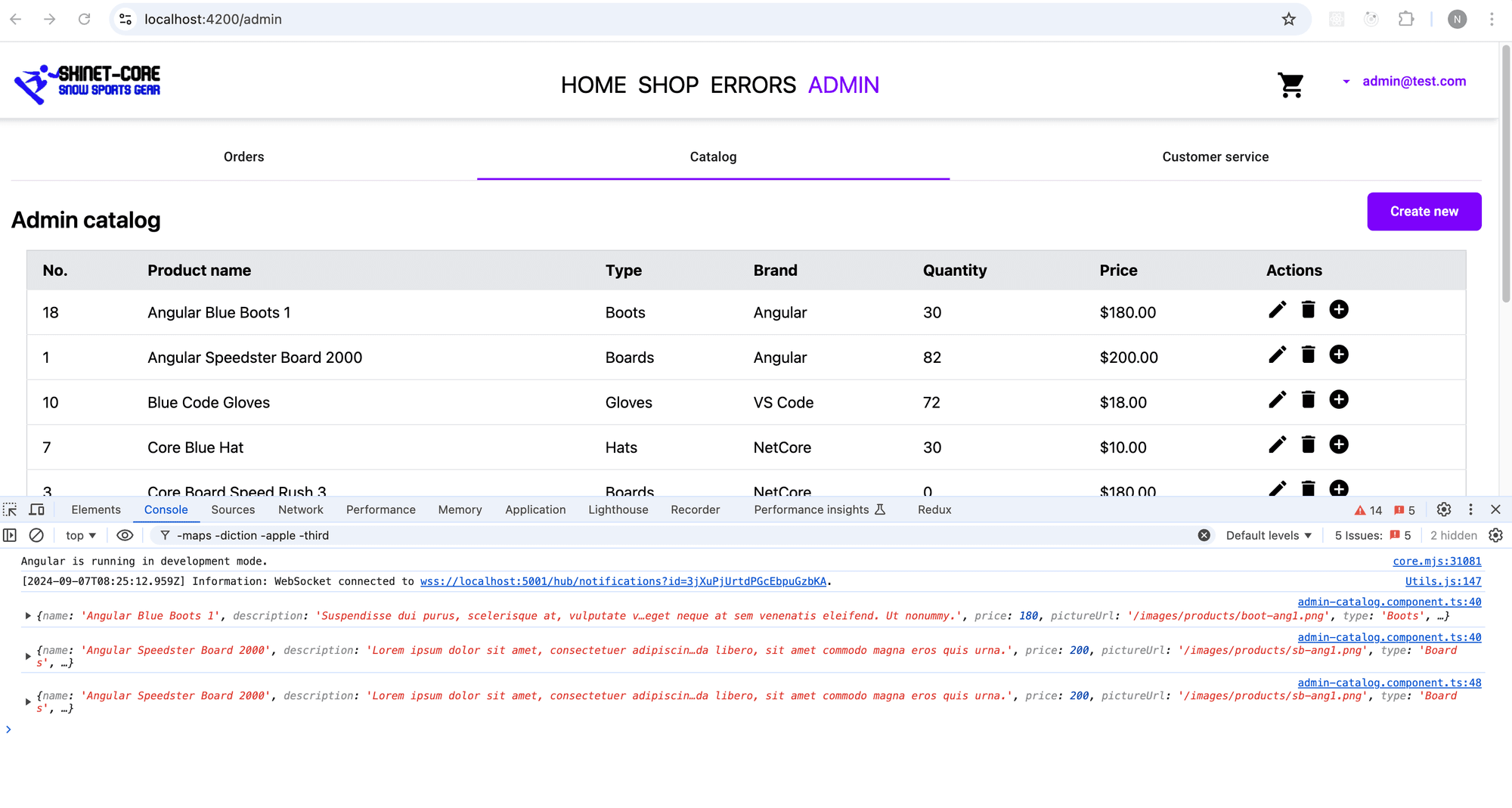
Task: Click trash icon for Angular Speedster Board 2000
Action: 1308,354
